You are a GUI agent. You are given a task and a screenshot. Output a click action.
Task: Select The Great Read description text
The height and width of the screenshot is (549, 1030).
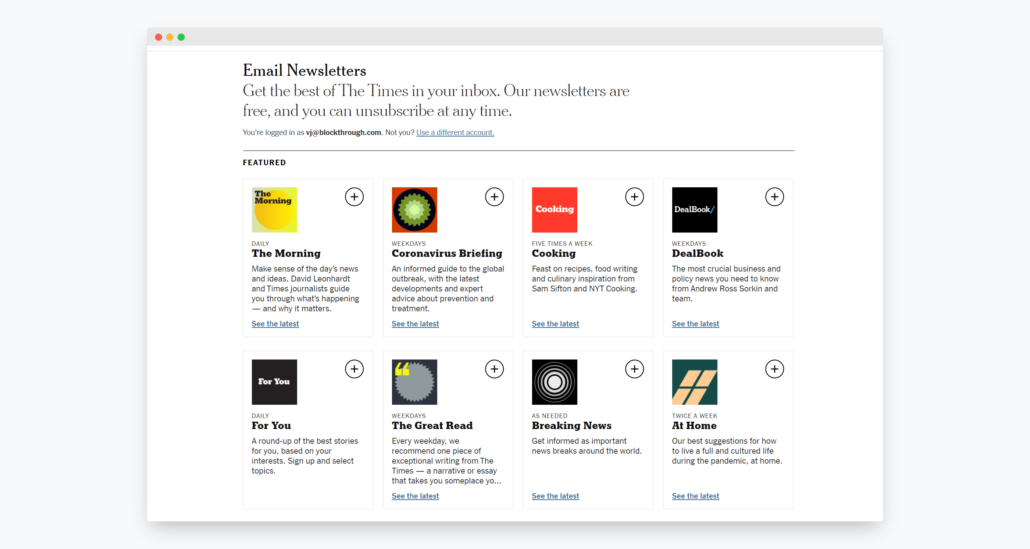point(446,461)
